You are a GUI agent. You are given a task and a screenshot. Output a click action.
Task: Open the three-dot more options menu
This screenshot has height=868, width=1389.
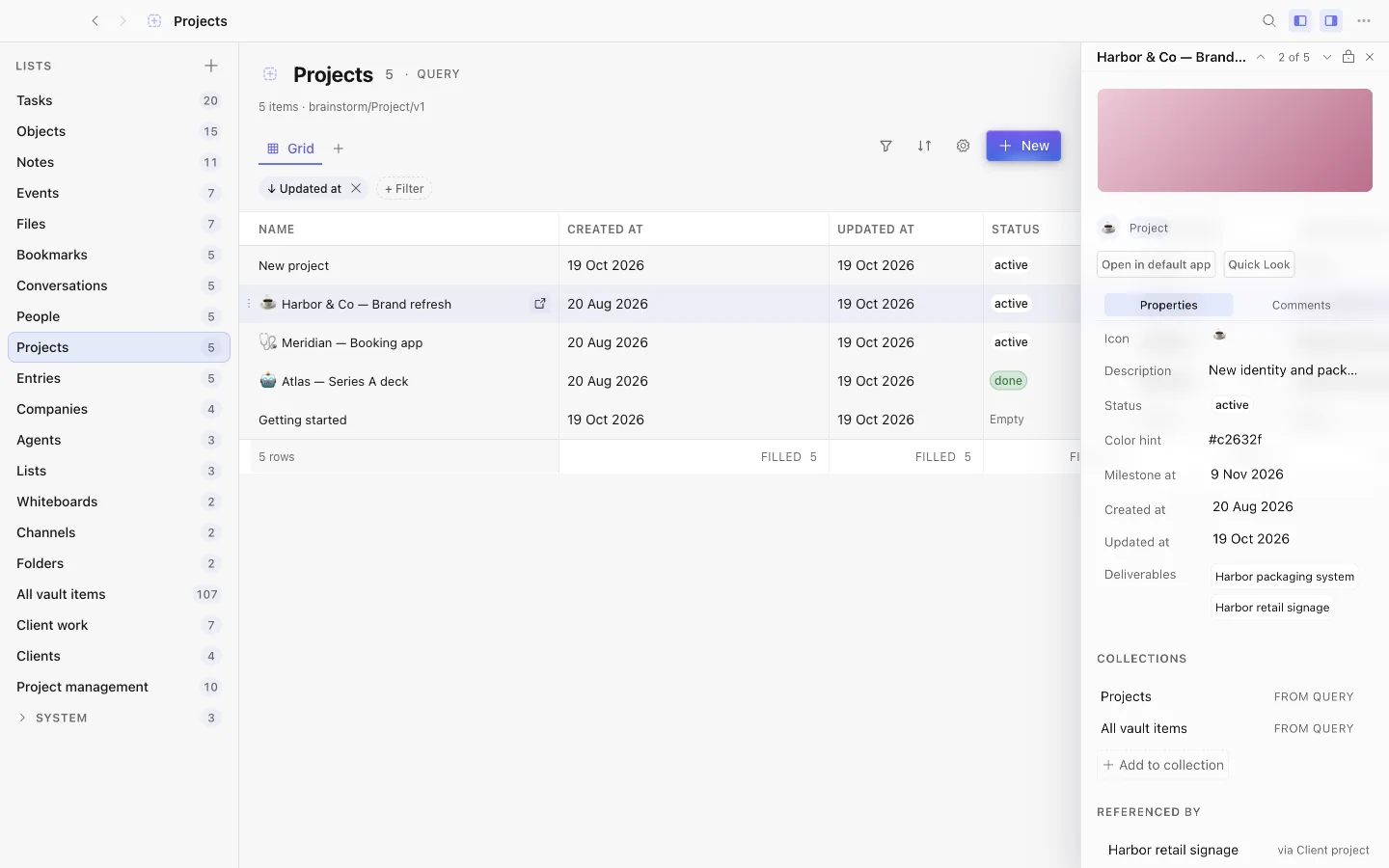1364,20
